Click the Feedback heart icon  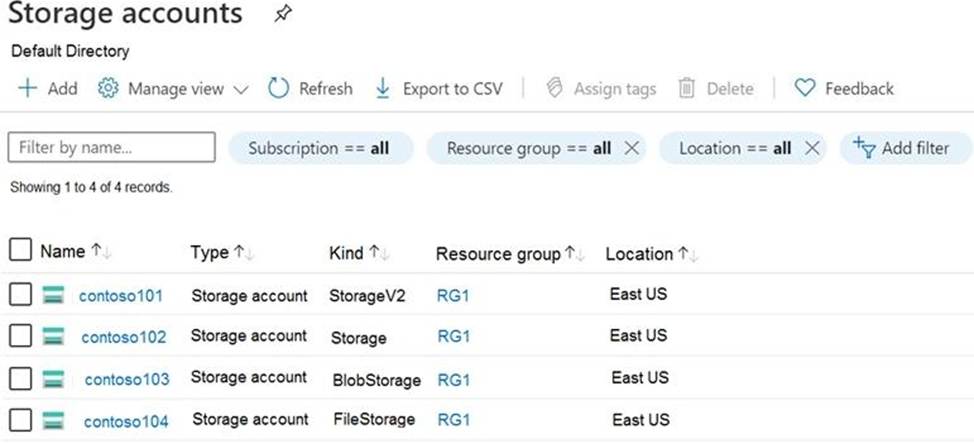[805, 88]
